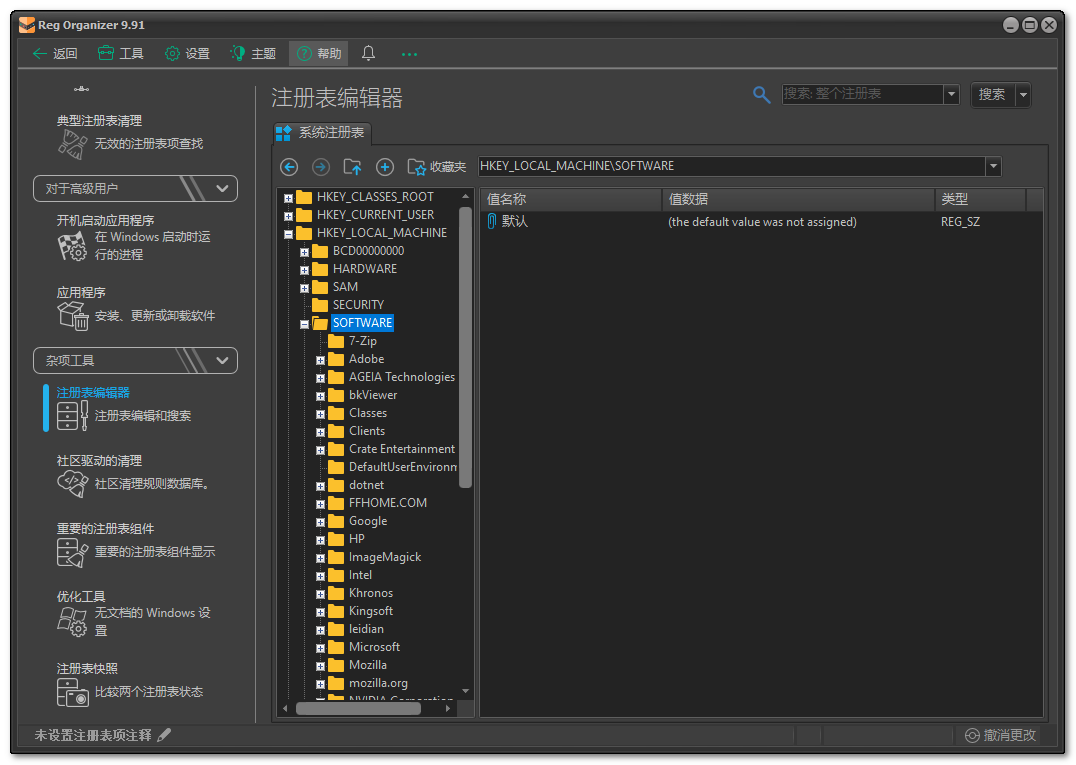1076x765 pixels.
Task: Click '(the default value was not assigned)' cell
Action: (762, 222)
